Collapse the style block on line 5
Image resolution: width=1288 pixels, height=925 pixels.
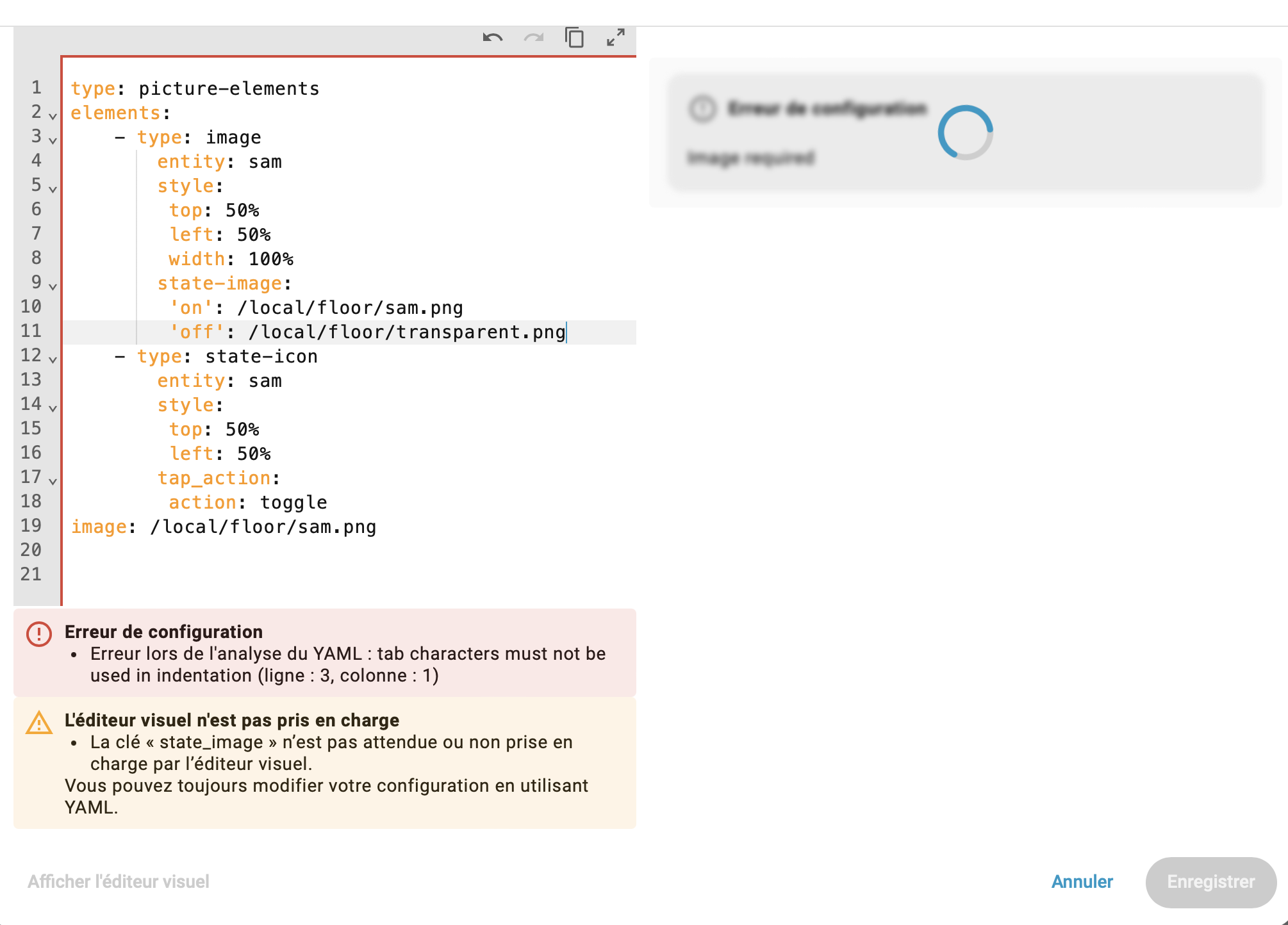coord(53,189)
